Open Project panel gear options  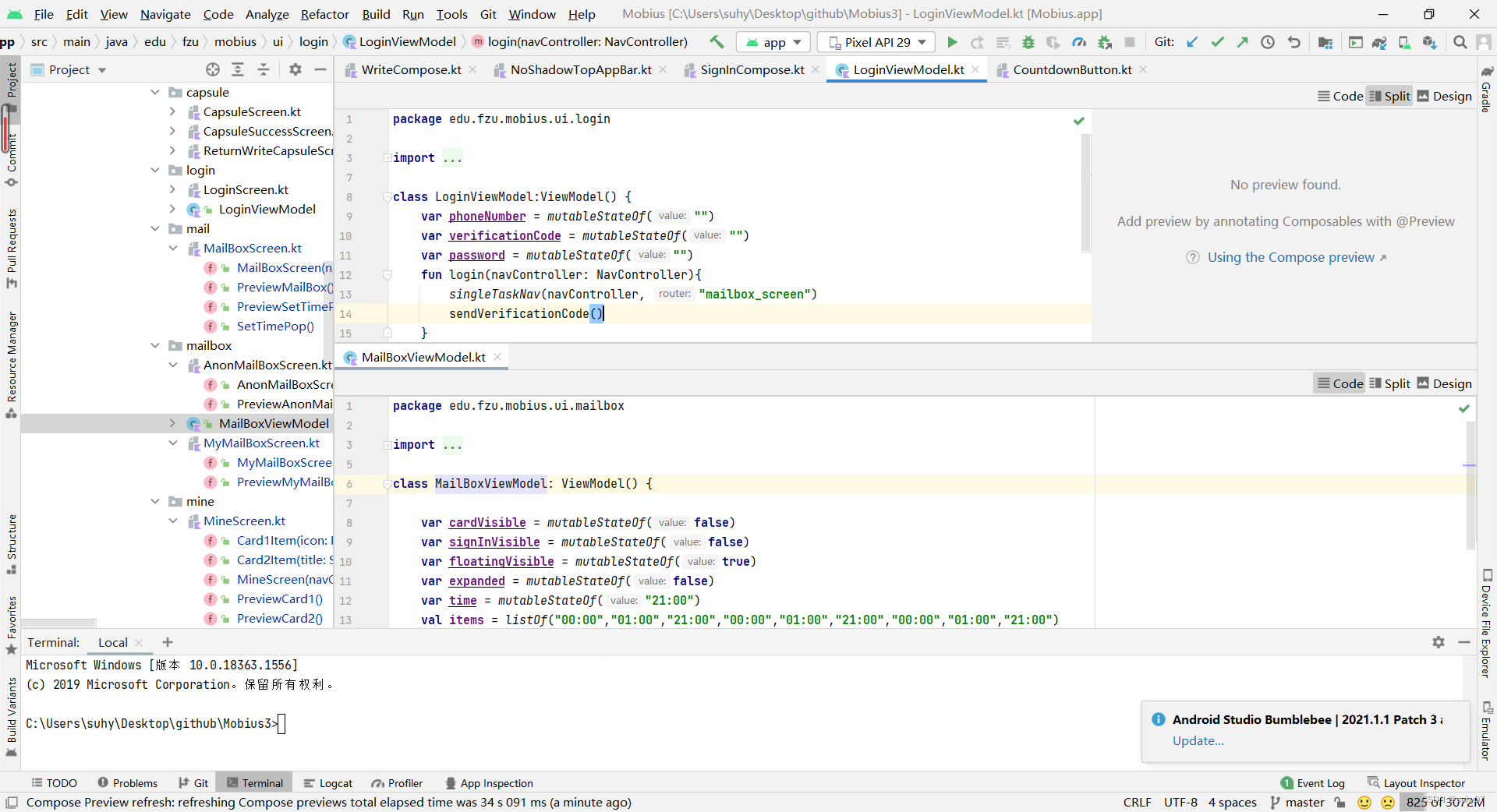click(x=295, y=69)
